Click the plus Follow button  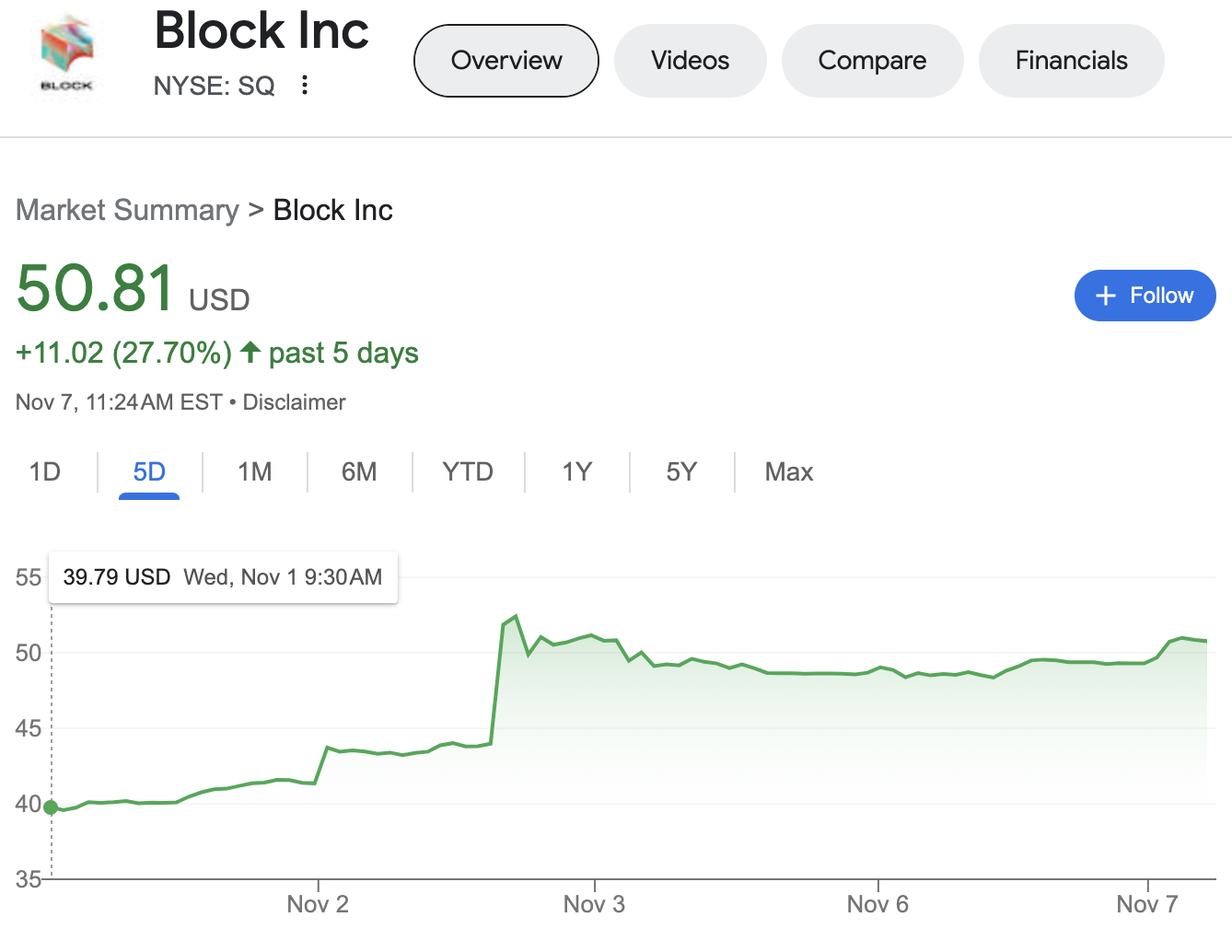pos(1145,296)
